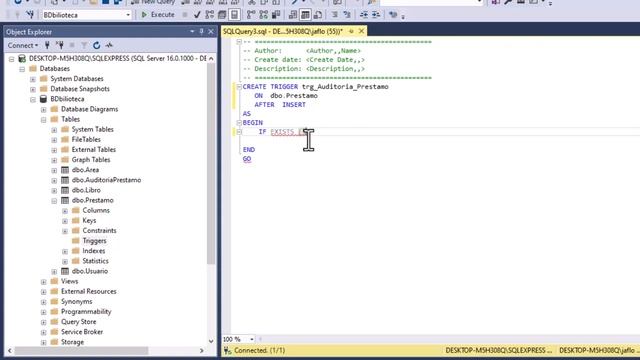Collapse the CREATE TRIGGER code block
Viewport: 640px width, 360px height.
239,87
